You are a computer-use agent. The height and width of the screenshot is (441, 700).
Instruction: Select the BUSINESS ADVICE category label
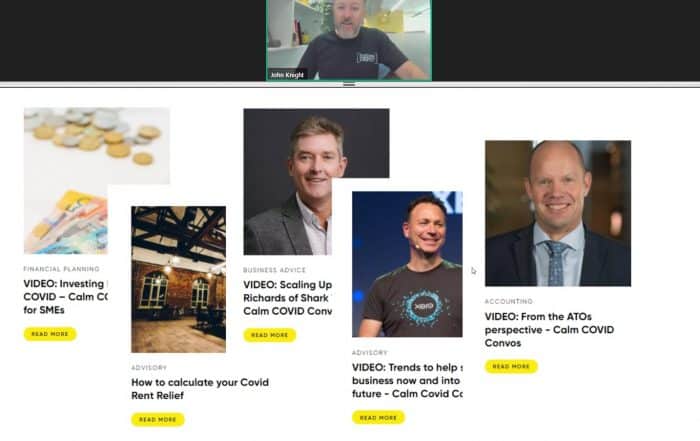coord(275,270)
